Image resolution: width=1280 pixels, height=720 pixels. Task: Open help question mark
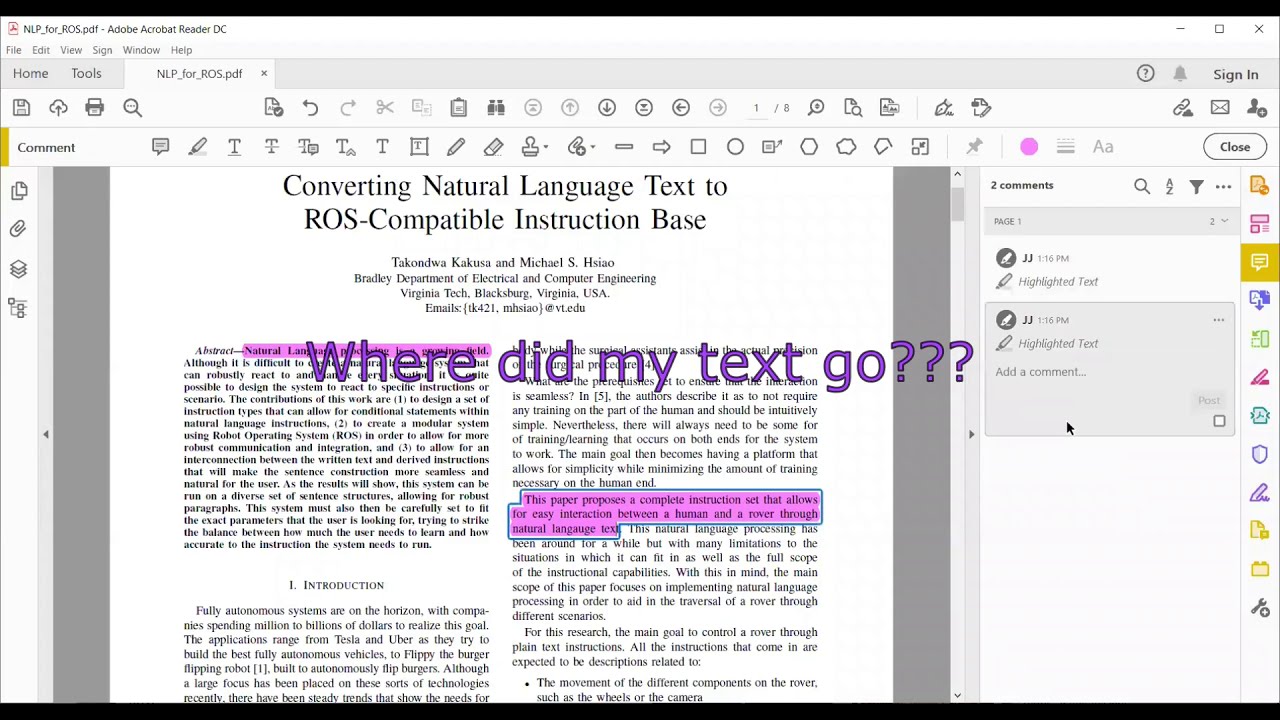(1146, 74)
